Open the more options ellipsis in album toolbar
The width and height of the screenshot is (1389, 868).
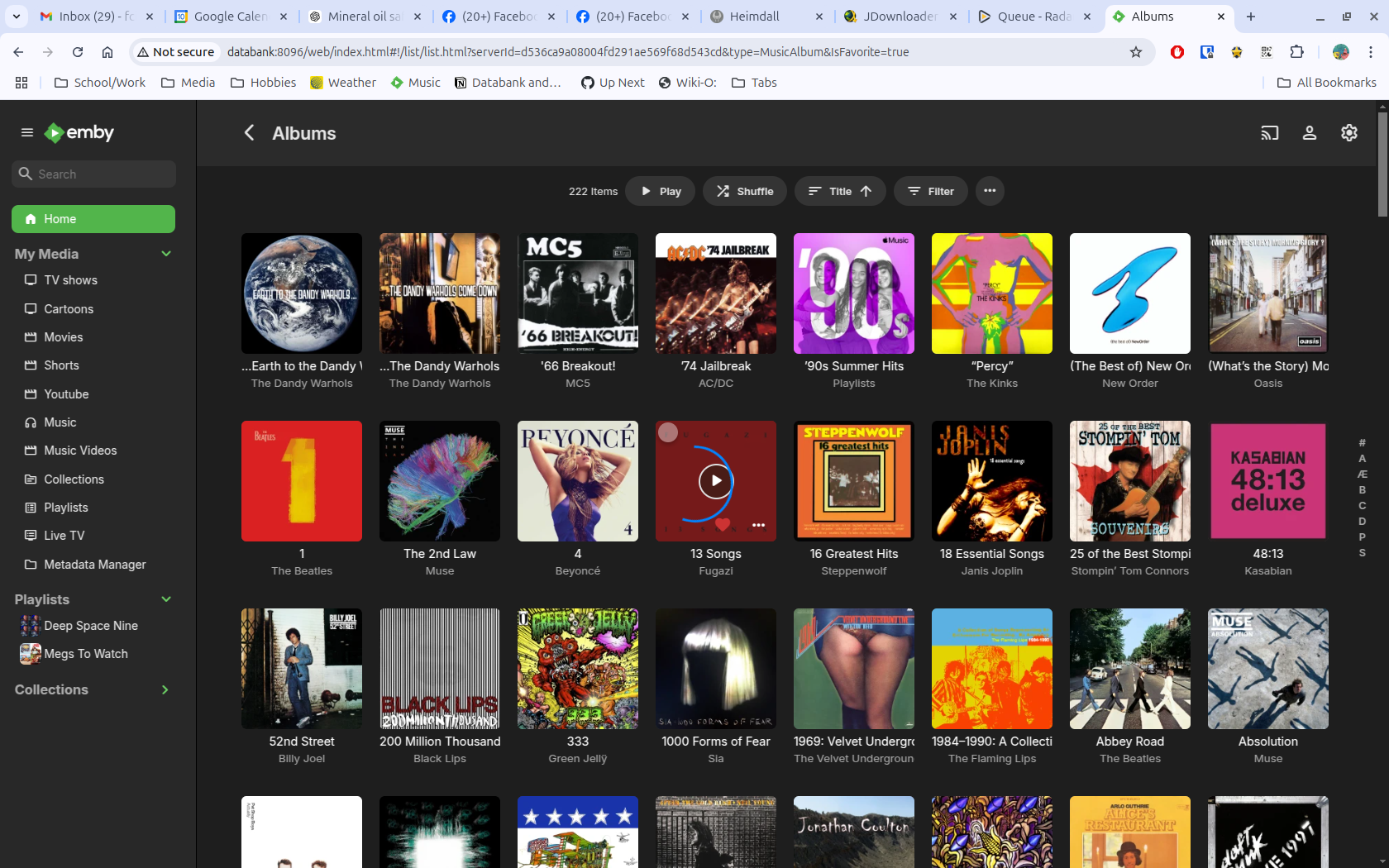coord(990,191)
